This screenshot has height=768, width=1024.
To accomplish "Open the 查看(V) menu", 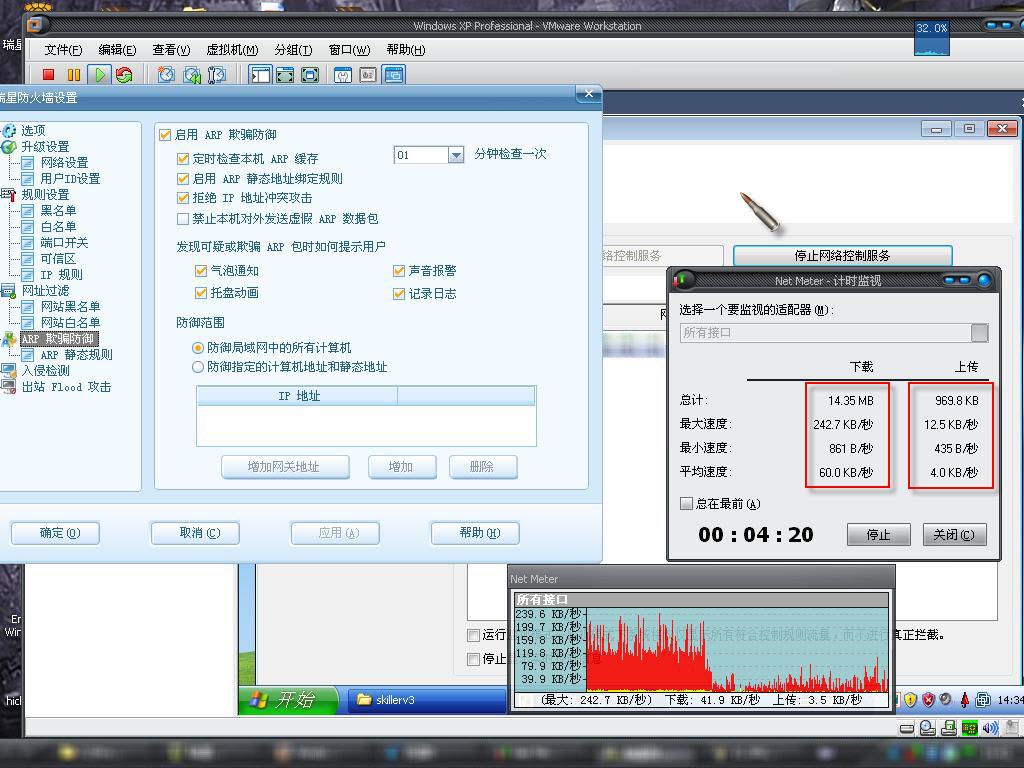I will point(170,50).
